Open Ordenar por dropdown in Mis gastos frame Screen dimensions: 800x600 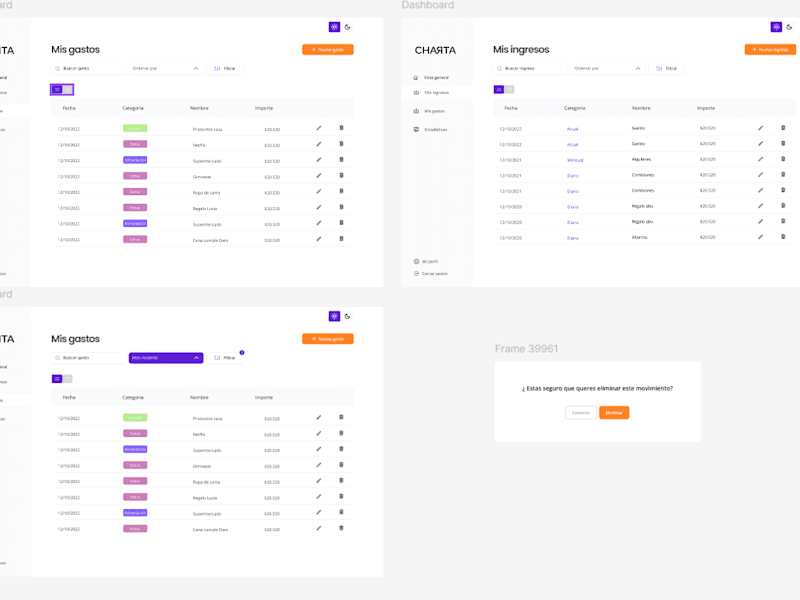(166, 68)
